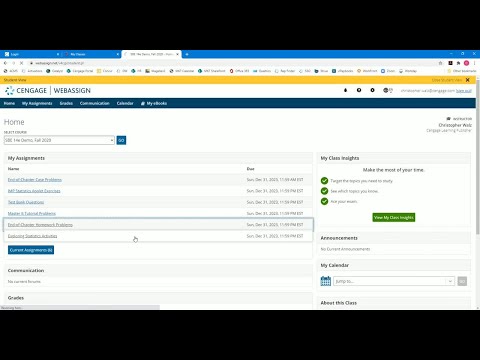Click the globe language icon in header
The image size is (480, 360).
[x=387, y=90]
